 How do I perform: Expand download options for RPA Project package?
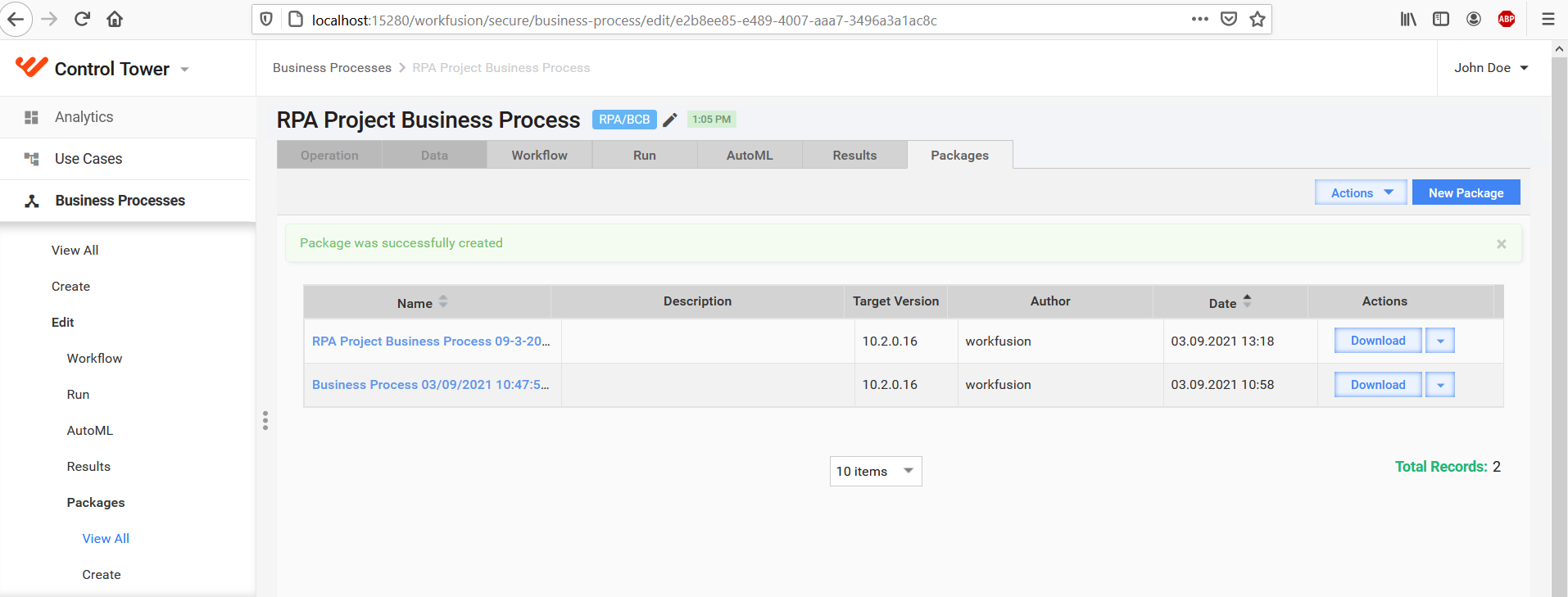coord(1440,341)
